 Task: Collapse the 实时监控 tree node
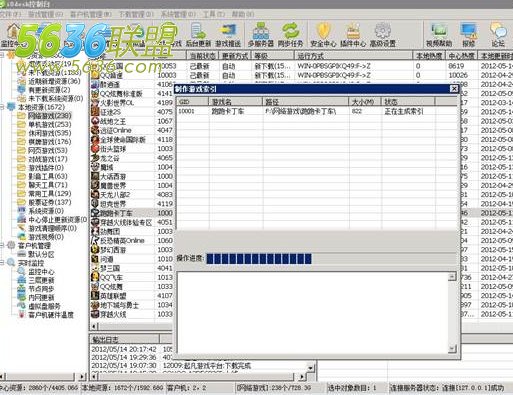[x=2, y=263]
